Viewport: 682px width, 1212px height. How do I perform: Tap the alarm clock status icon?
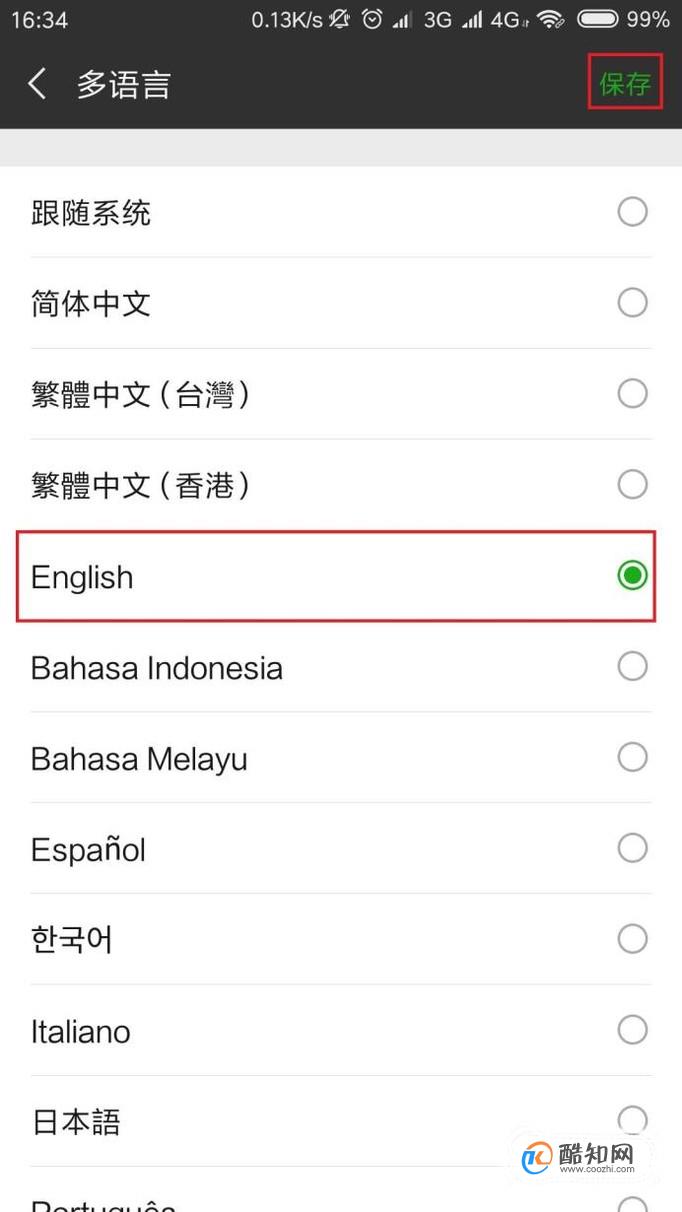click(372, 19)
